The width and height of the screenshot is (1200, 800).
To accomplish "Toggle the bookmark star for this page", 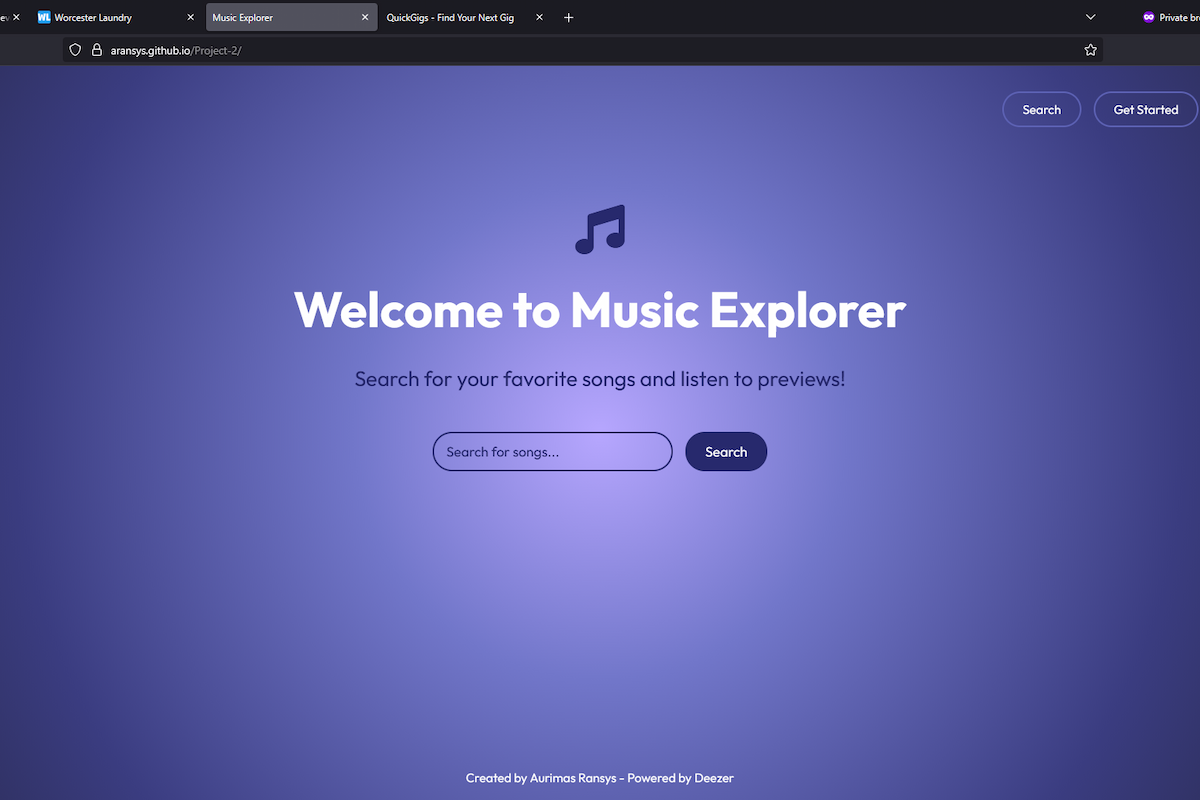I will [1090, 49].
